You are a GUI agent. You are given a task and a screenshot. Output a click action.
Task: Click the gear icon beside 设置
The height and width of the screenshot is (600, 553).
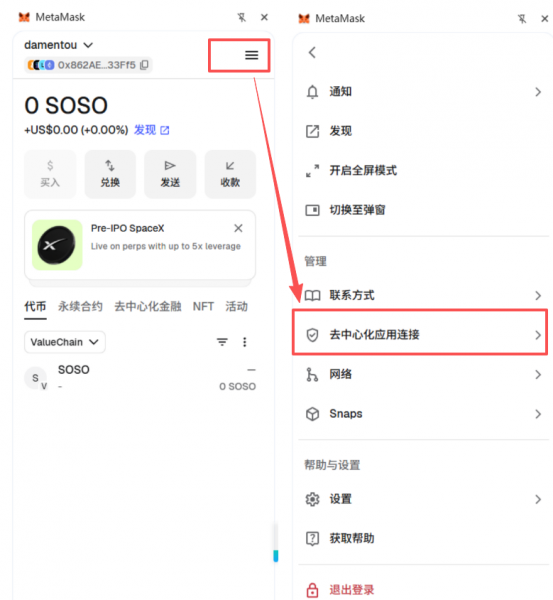pyautogui.click(x=312, y=499)
